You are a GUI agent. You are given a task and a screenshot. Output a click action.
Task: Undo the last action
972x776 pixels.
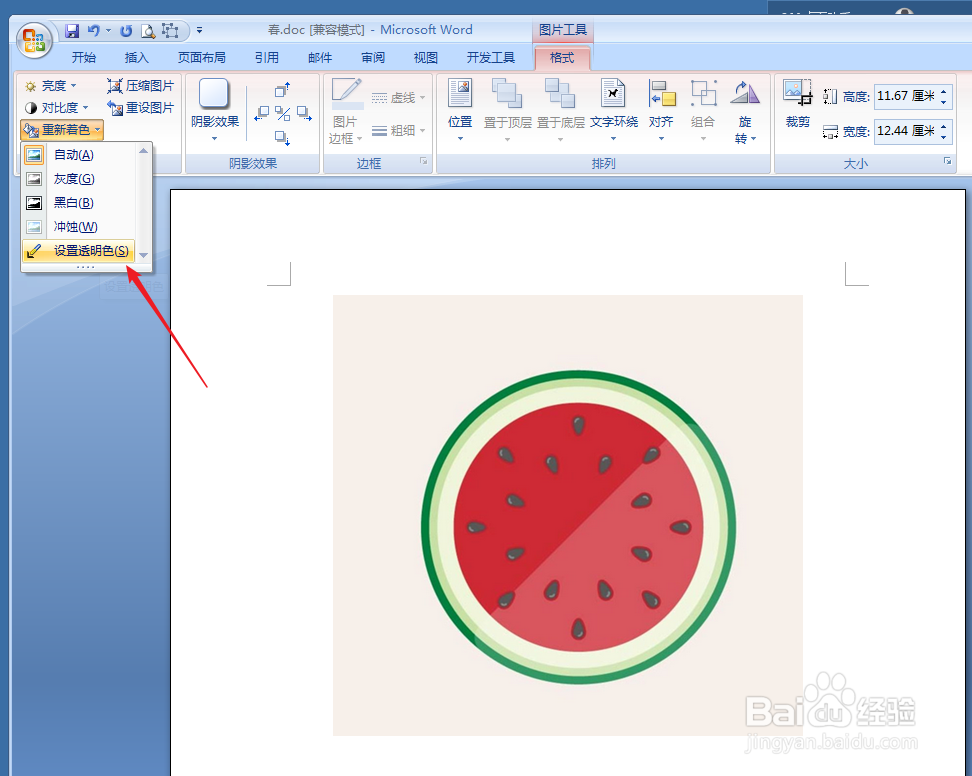[x=94, y=30]
